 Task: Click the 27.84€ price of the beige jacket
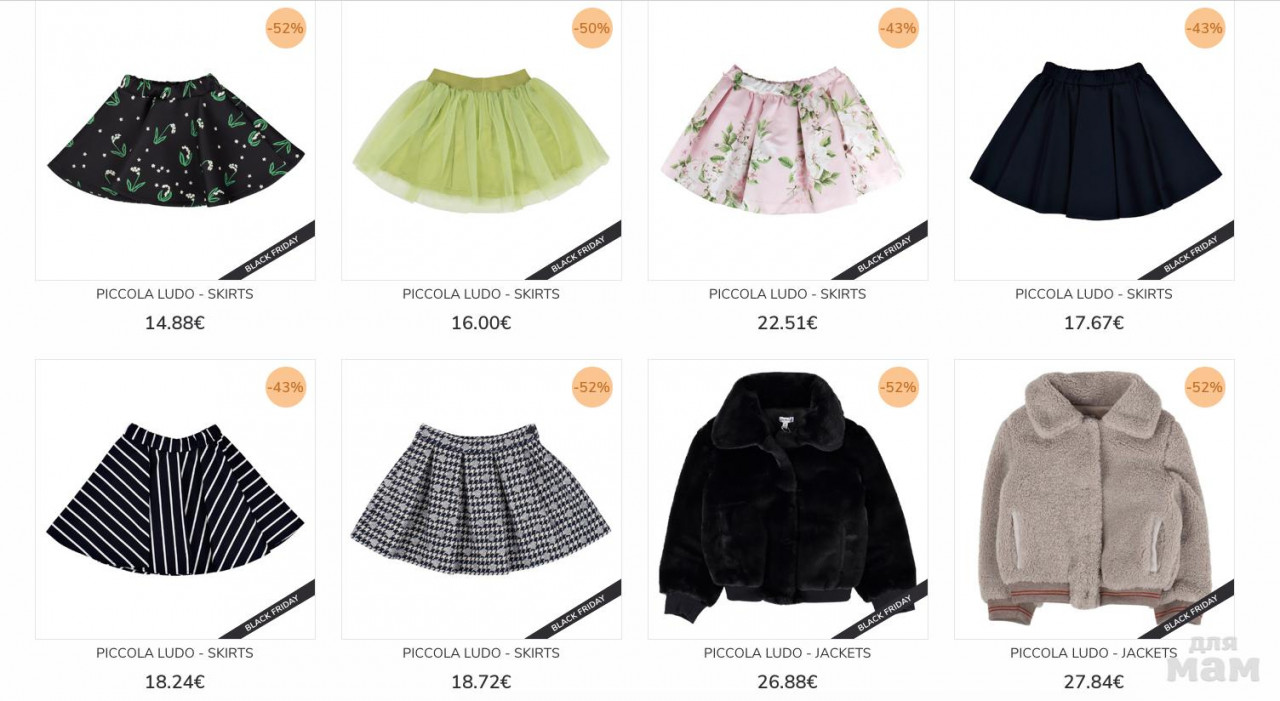pyautogui.click(x=1094, y=682)
